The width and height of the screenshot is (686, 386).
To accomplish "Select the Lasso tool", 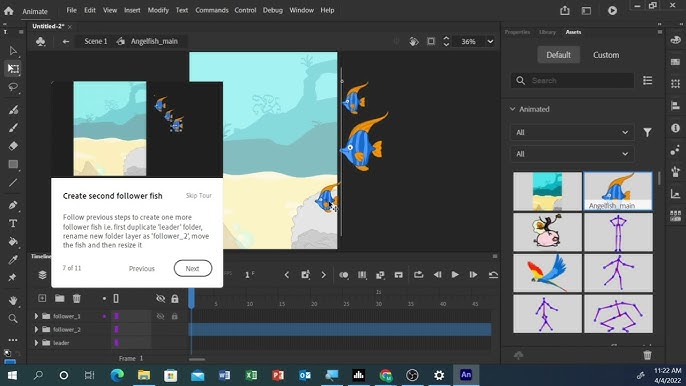I will pos(13,87).
